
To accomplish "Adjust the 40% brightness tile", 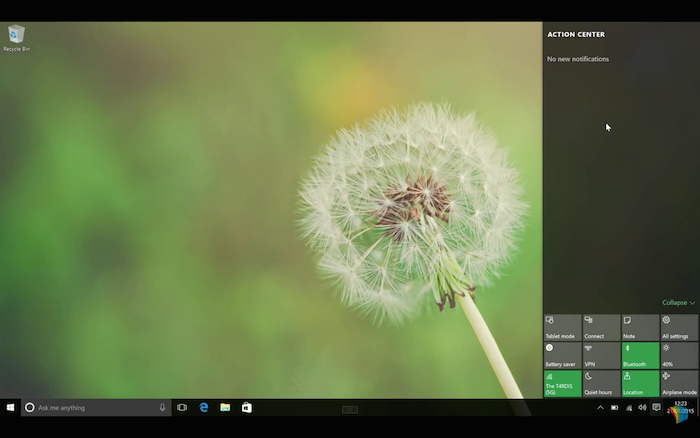I will point(679,355).
